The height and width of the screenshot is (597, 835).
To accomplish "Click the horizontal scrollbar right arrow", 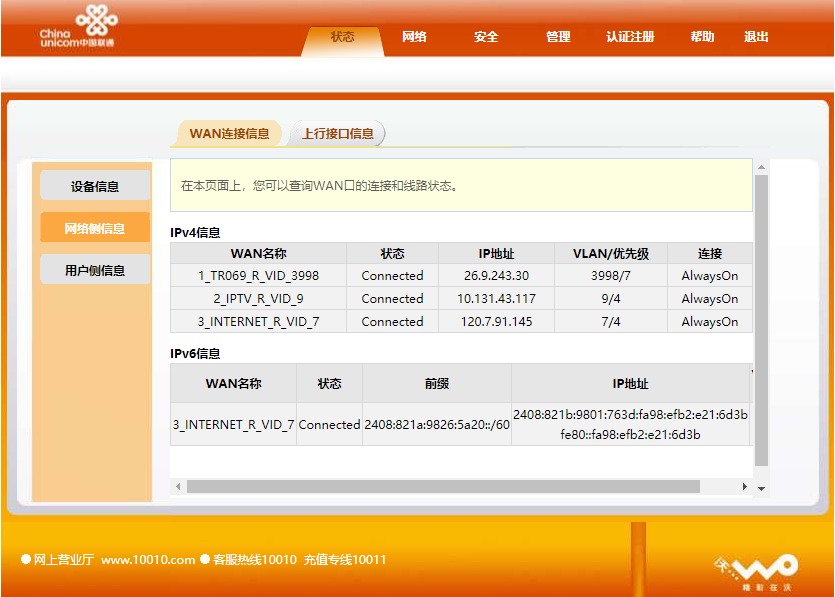I will tap(744, 486).
